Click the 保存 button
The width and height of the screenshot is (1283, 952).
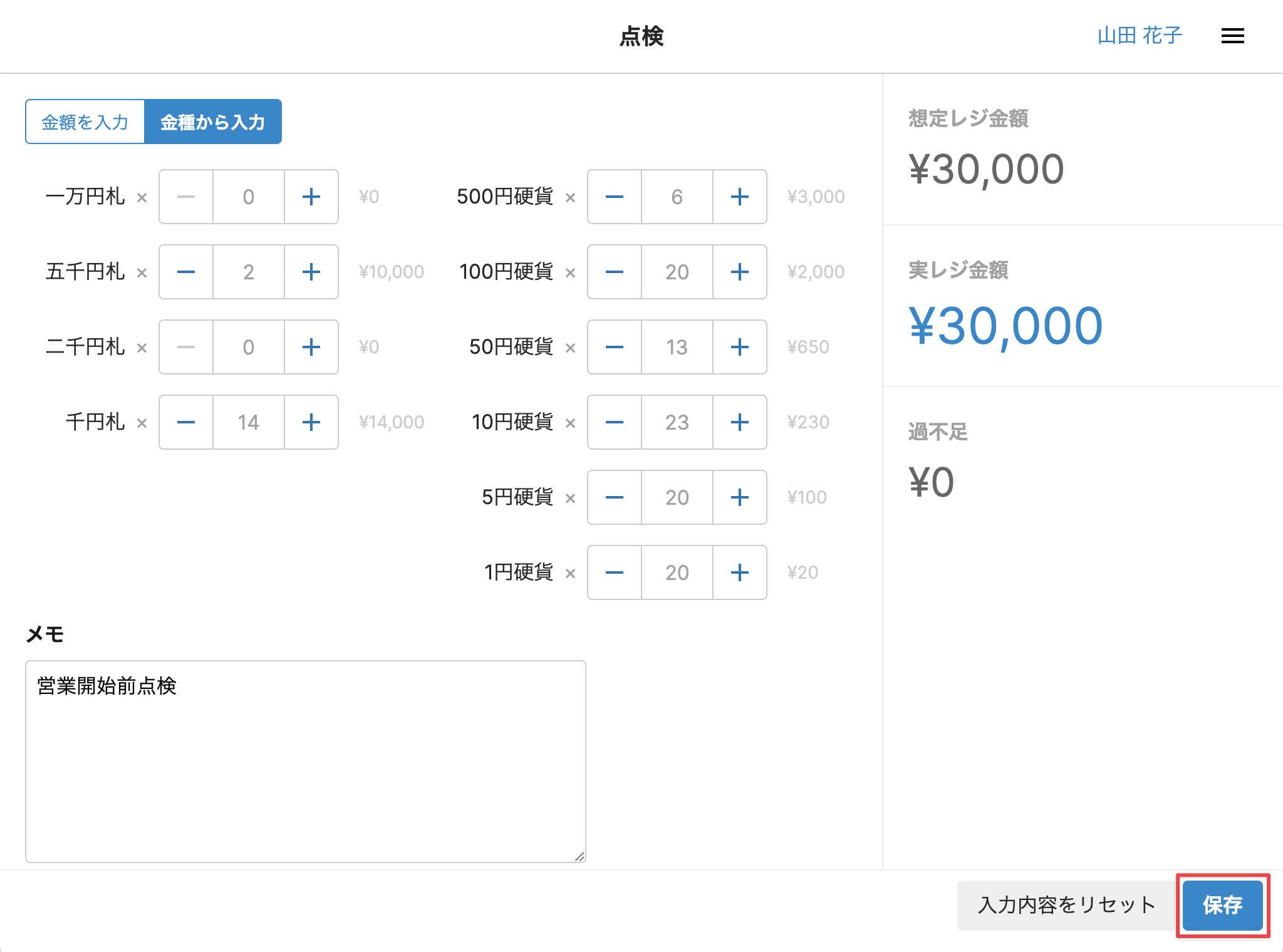(x=1222, y=905)
